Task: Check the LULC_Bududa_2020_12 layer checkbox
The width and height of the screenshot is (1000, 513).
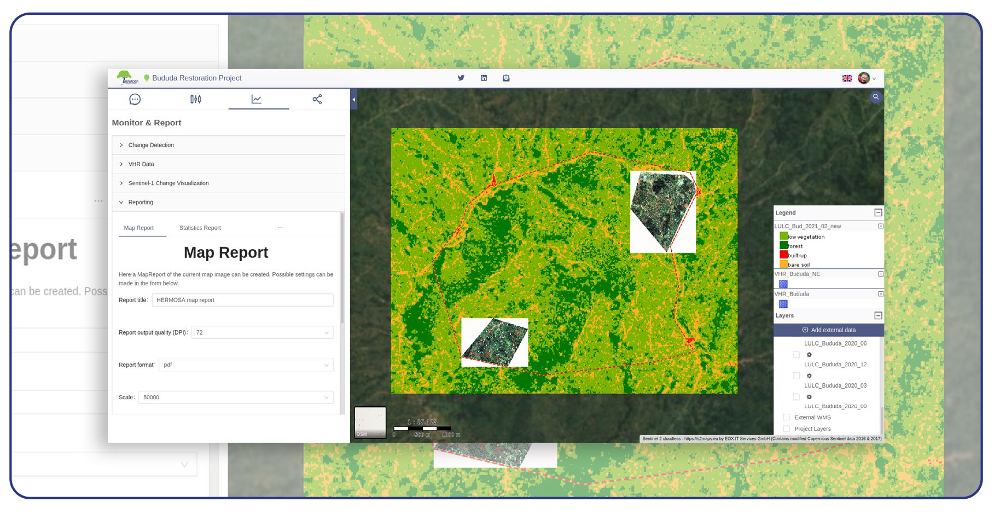Action: click(x=796, y=354)
